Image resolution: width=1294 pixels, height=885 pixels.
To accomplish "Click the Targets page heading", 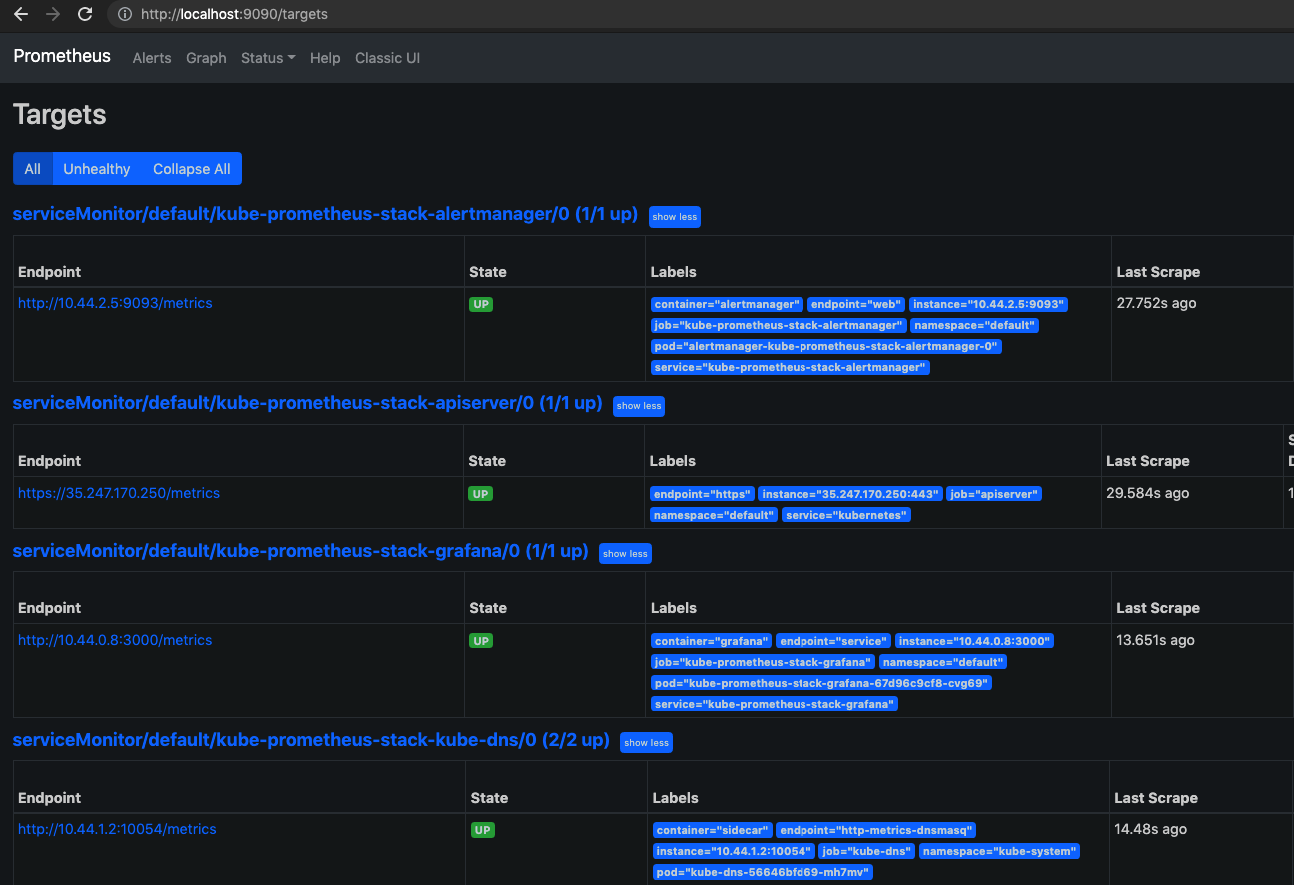I will pyautogui.click(x=60, y=115).
